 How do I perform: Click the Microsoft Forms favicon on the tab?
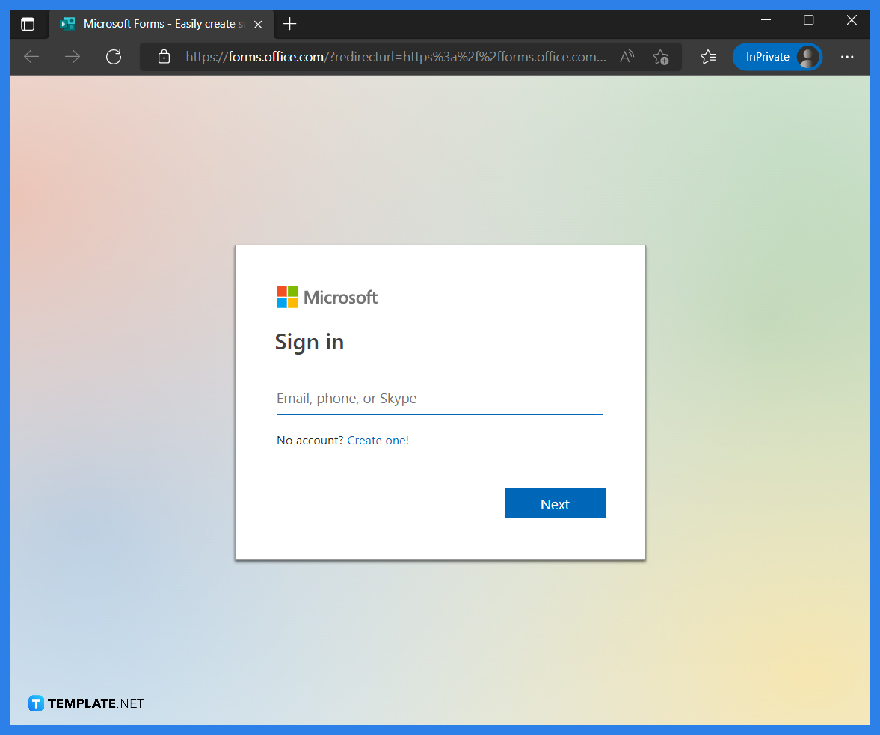point(68,23)
